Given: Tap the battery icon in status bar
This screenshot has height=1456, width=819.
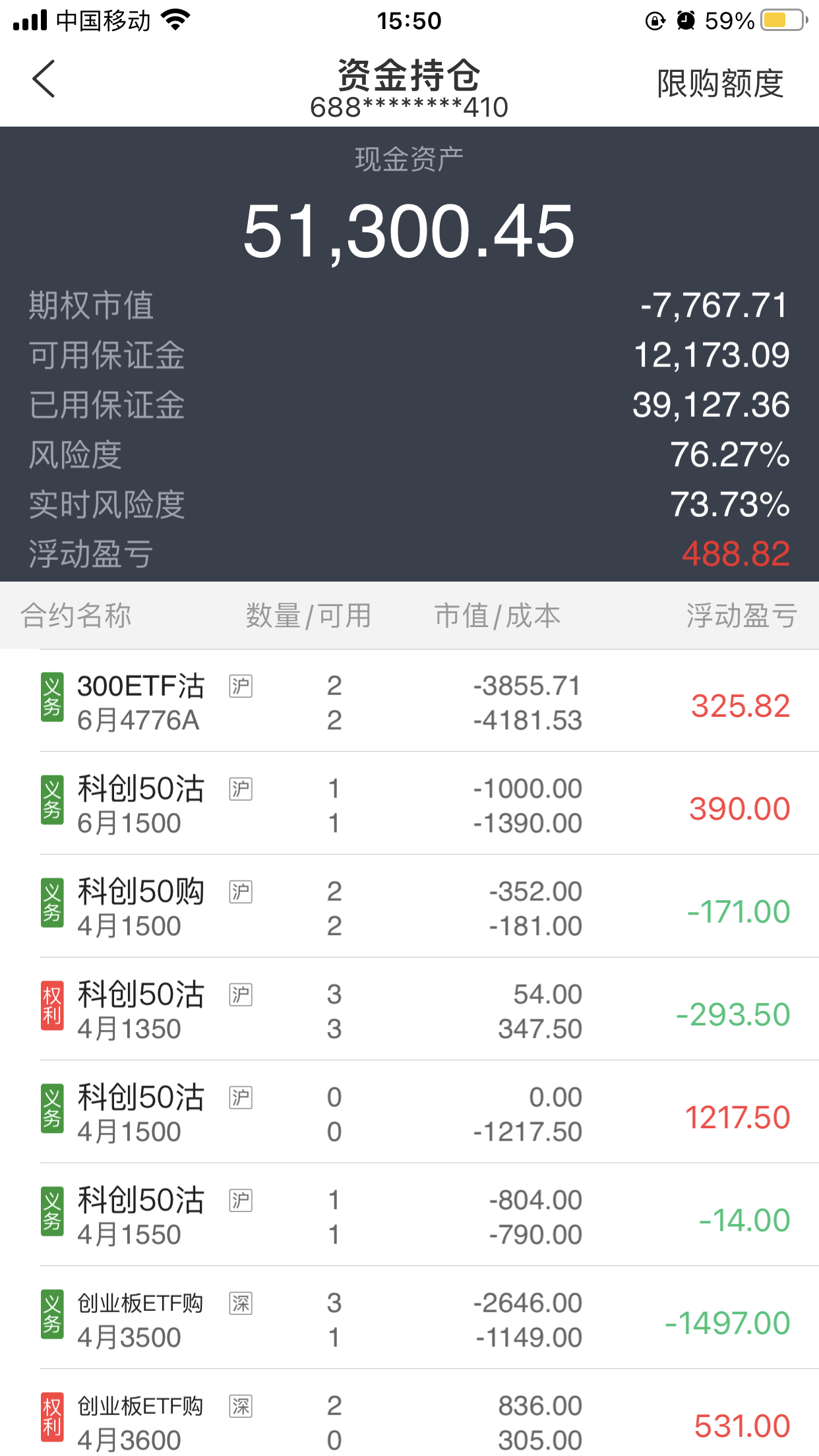Looking at the screenshot, I should (x=783, y=20).
